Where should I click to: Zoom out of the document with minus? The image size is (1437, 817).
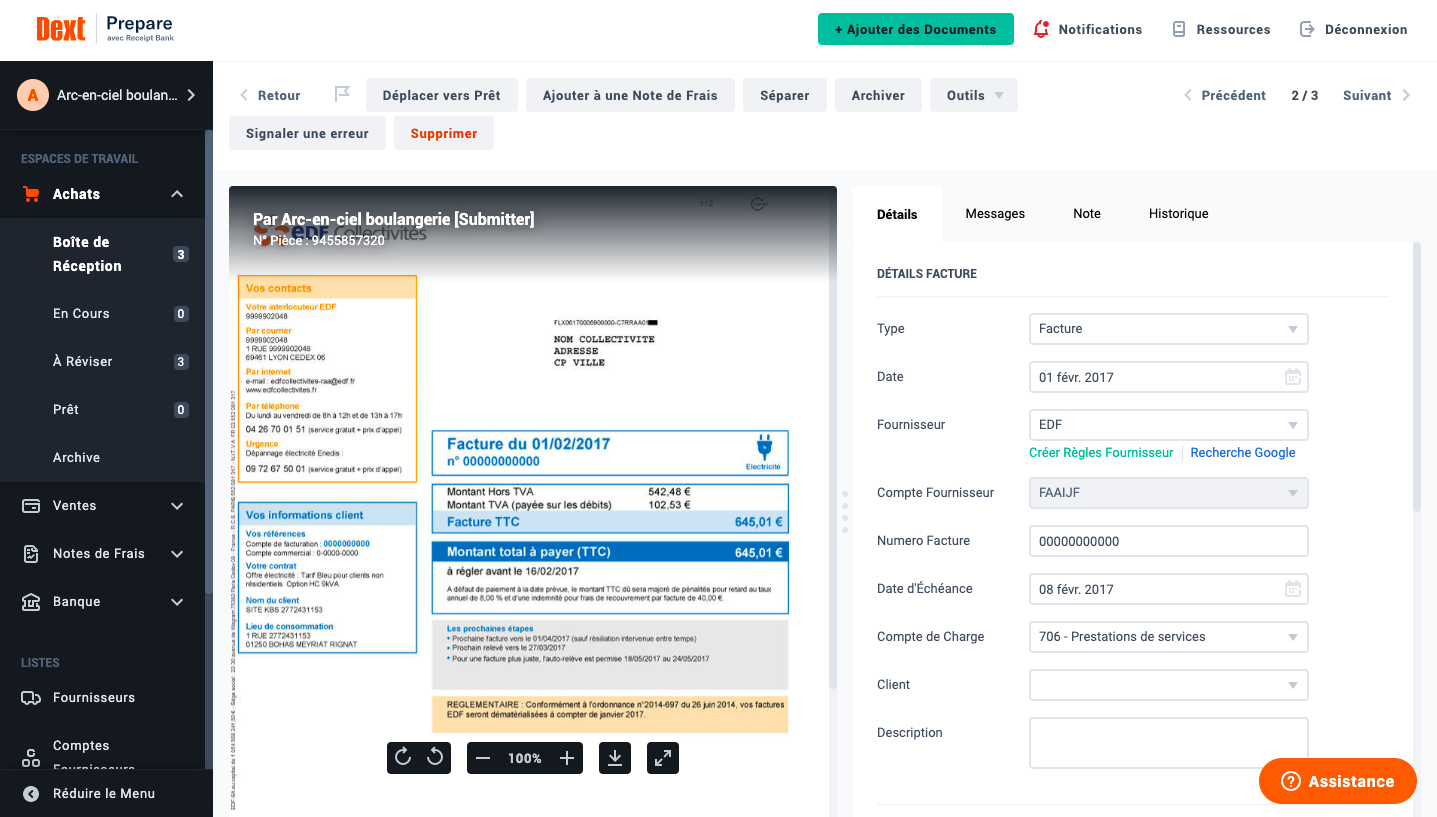[483, 758]
